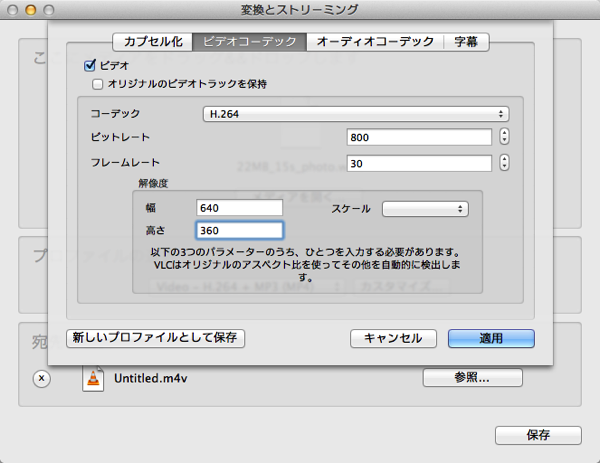Click the VLC cone icon beside Untitled.m4v
600x463 pixels.
pyautogui.click(x=94, y=378)
